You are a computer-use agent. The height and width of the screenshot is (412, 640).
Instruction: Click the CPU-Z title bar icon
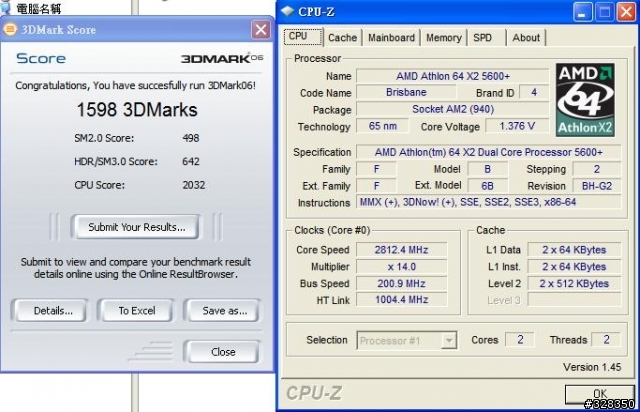288,11
